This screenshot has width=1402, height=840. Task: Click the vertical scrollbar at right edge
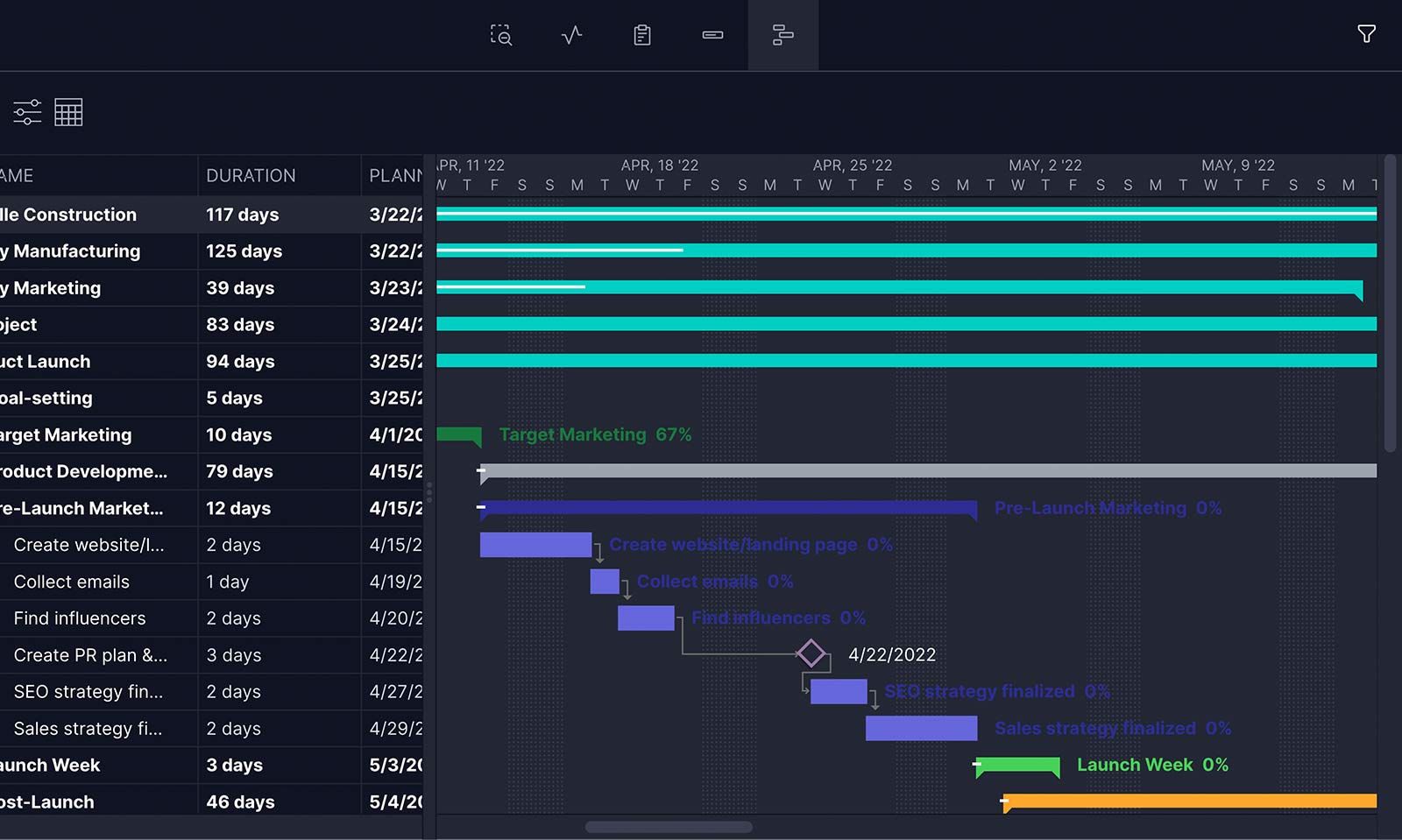coord(1390,303)
